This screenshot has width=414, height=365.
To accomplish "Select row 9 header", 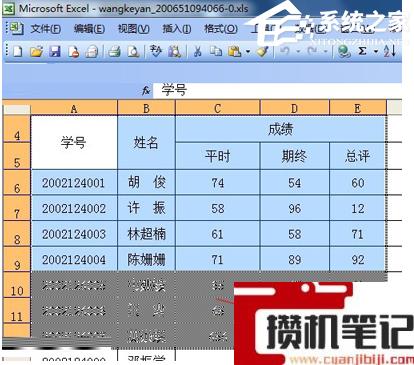I will coord(17,260).
